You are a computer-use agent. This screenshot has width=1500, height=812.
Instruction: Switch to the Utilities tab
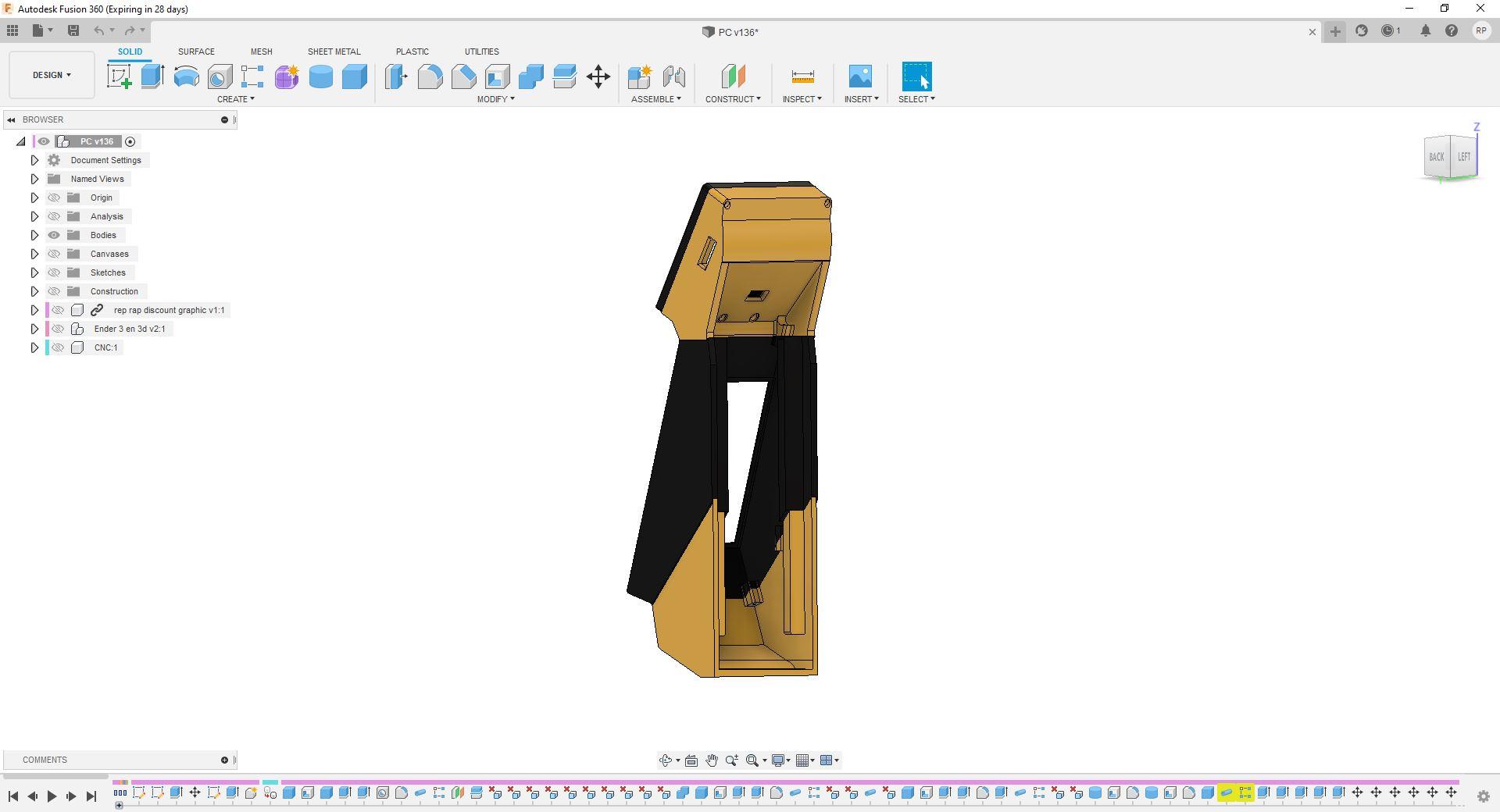coord(482,52)
